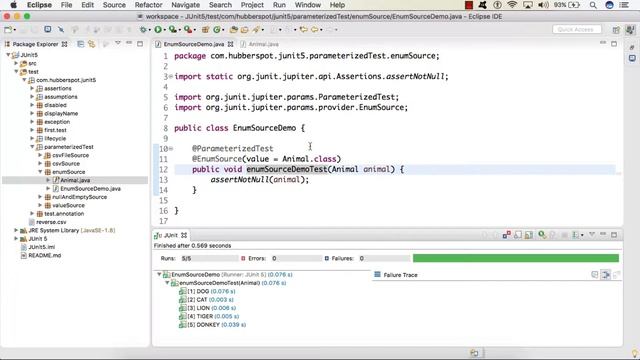Open the Source menu
640x360 pixels.
pos(114,5)
